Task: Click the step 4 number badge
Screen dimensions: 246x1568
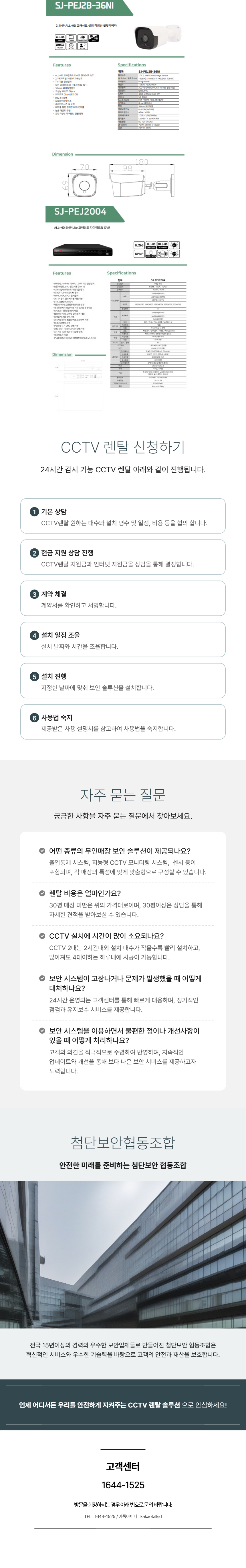Action: coord(35,635)
